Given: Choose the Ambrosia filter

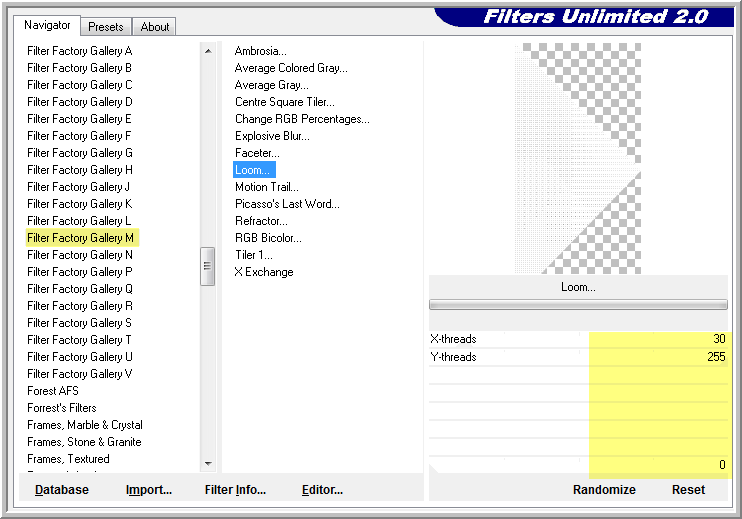Looking at the screenshot, I should point(260,51).
